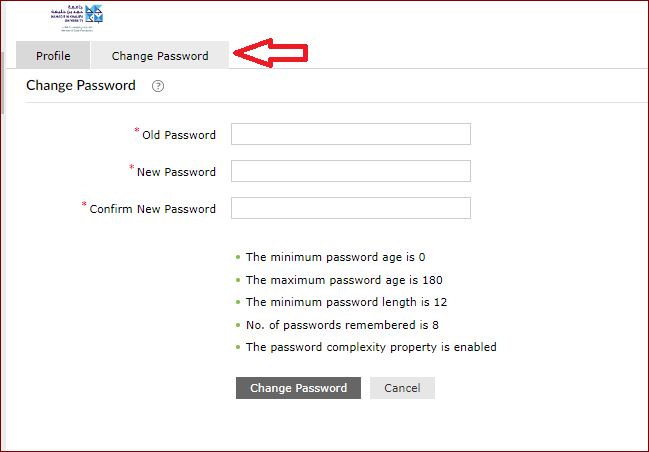Click the Cancel button
This screenshot has height=452, width=649.
402,388
